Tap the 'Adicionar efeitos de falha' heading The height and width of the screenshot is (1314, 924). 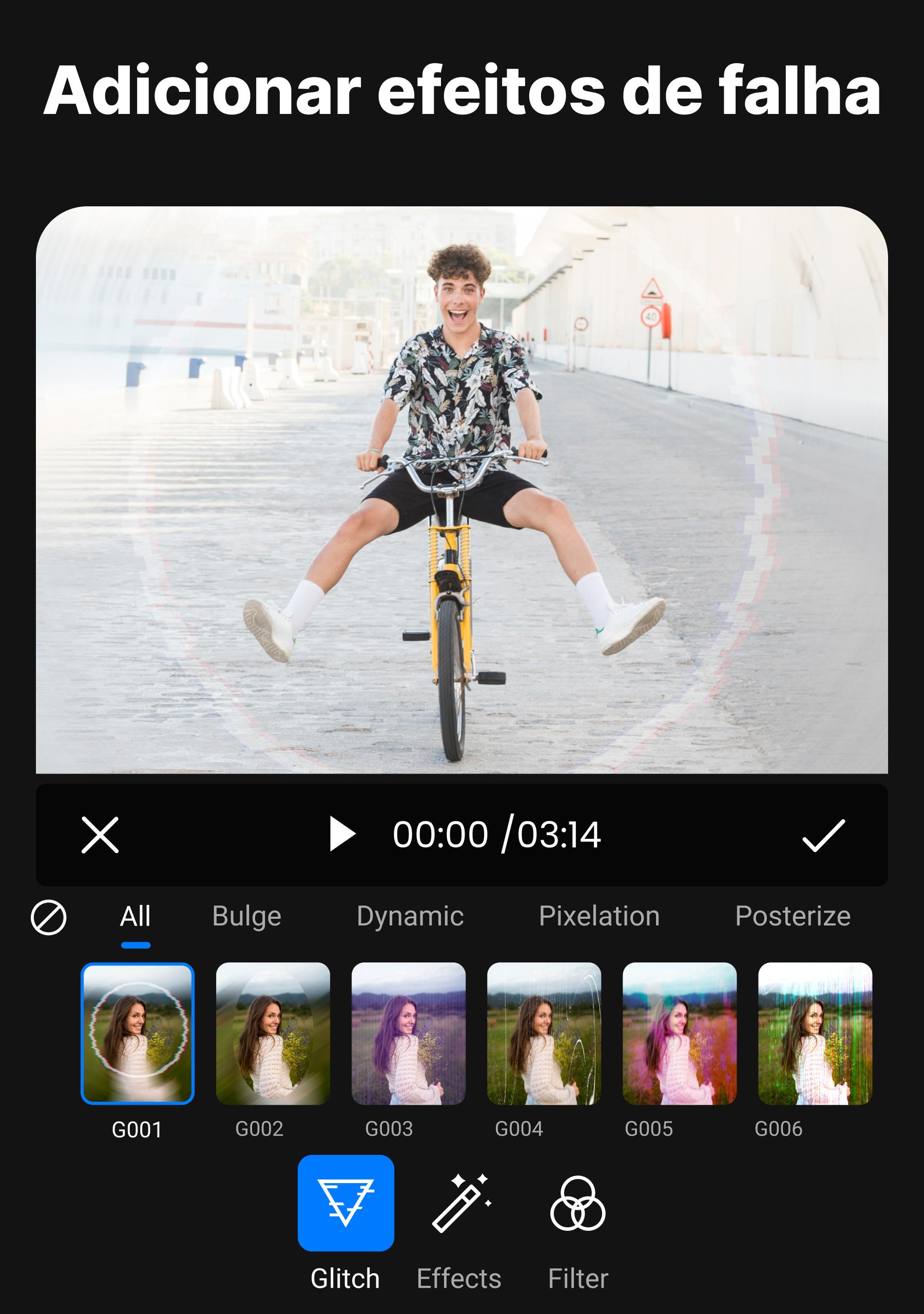(x=462, y=90)
